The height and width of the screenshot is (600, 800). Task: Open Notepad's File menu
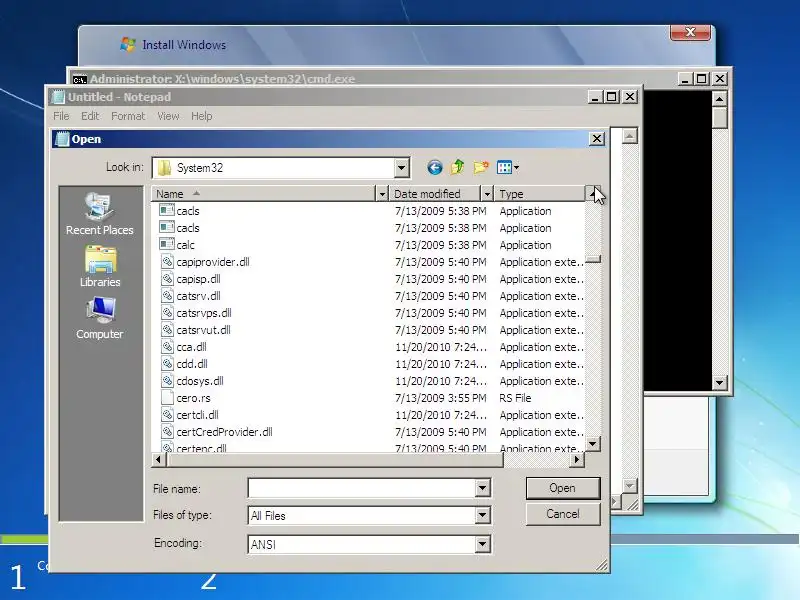61,116
